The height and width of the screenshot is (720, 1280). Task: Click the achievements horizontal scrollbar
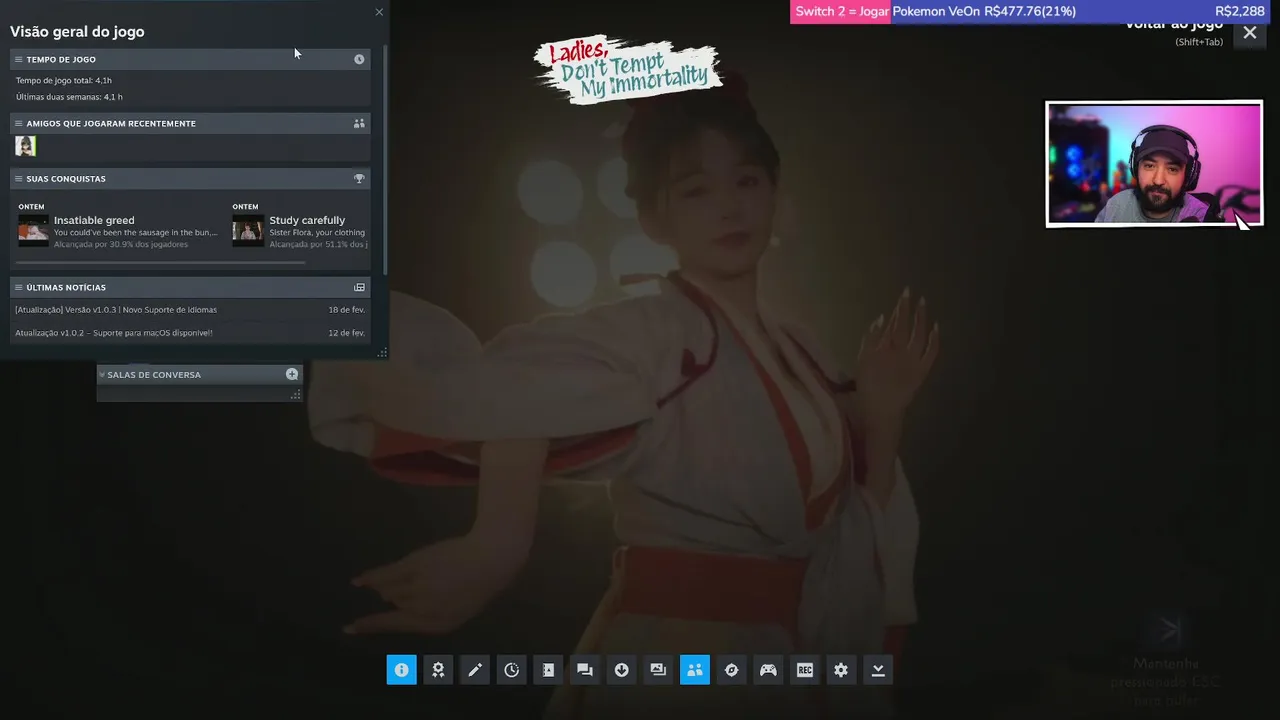(161, 263)
